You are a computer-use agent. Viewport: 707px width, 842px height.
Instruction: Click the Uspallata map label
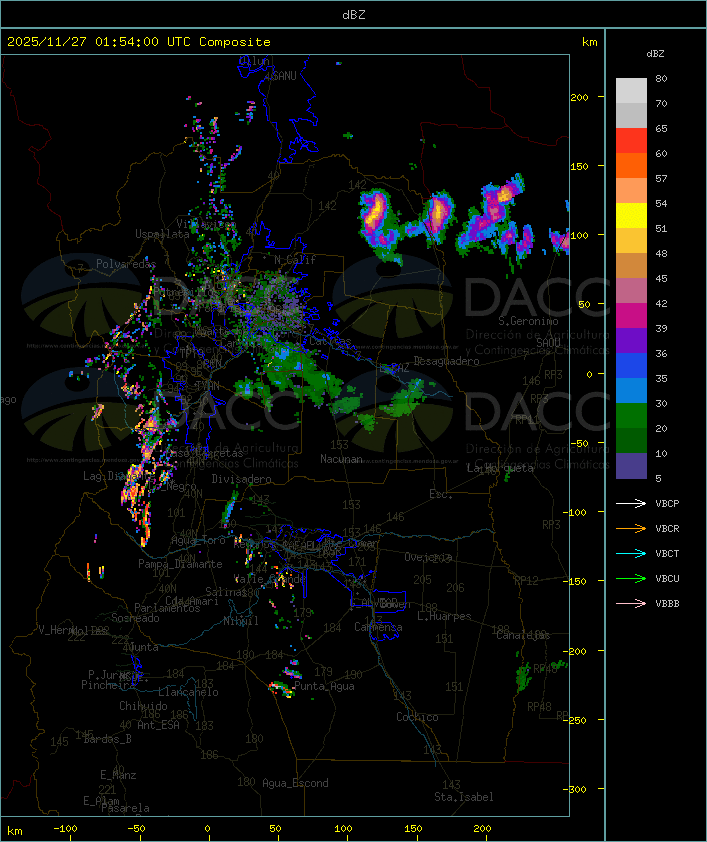coord(162,234)
